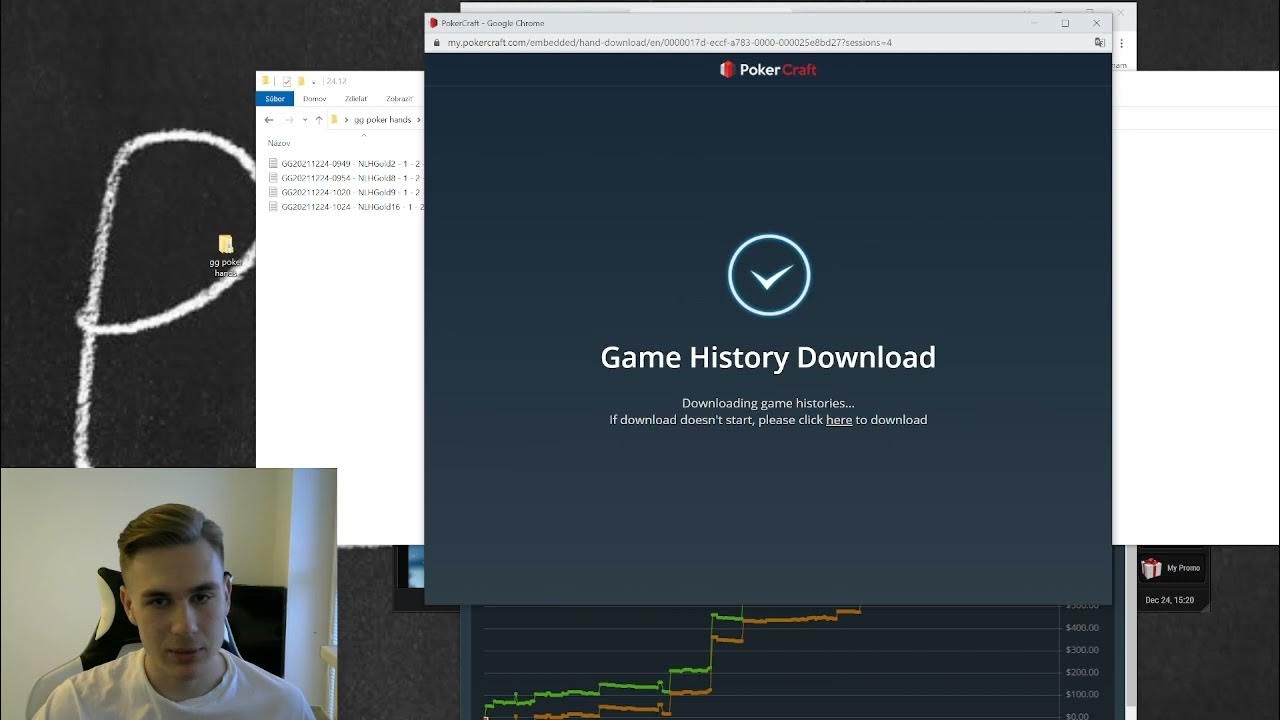
Task: Open the recent locations dropdown in File Explorer
Action: pyautogui.click(x=305, y=120)
